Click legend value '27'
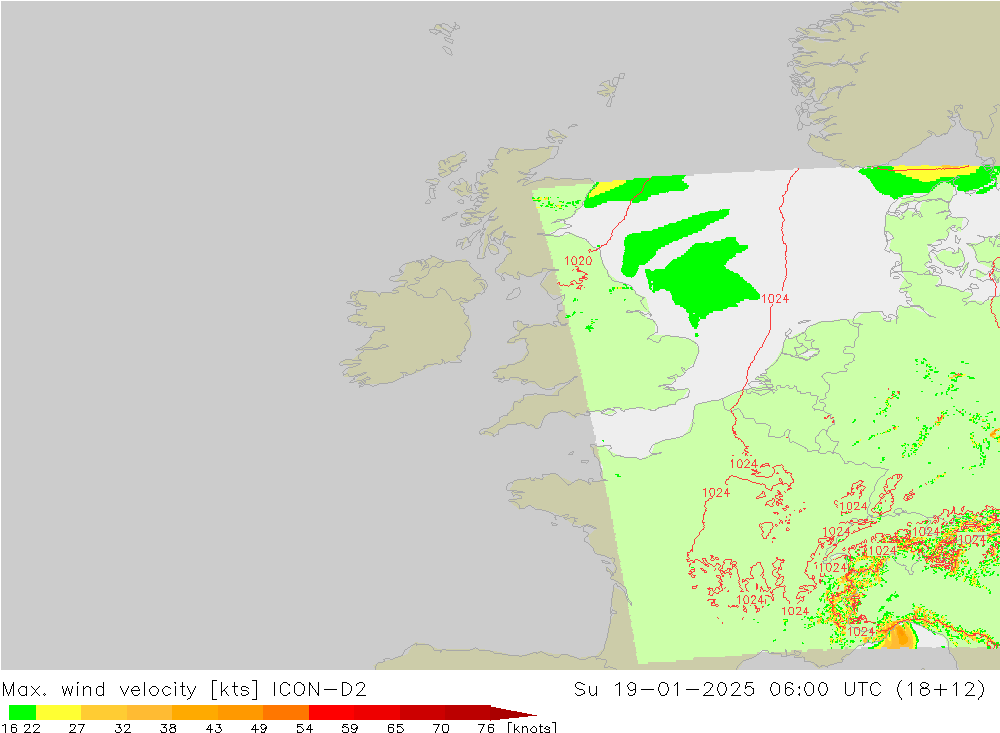The width and height of the screenshot is (1000, 733). tap(77, 728)
